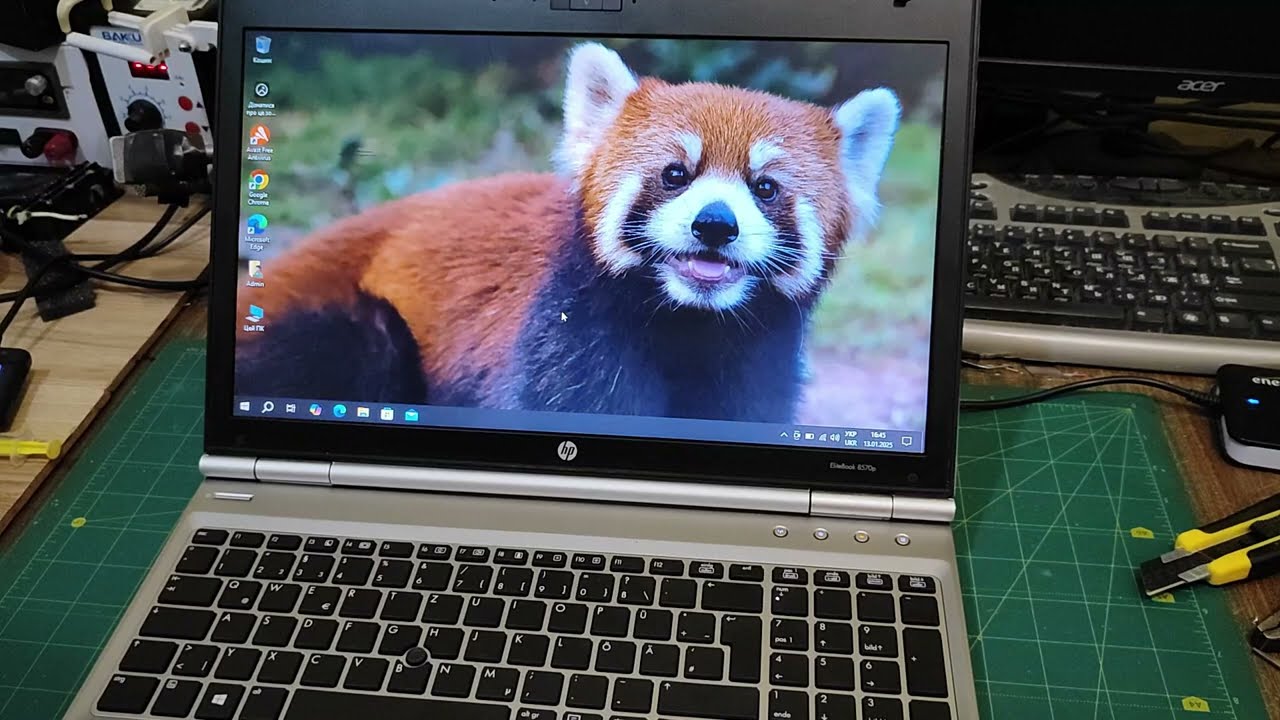Click the battery status tray icon
Image resolution: width=1280 pixels, height=720 pixels.
tap(809, 436)
